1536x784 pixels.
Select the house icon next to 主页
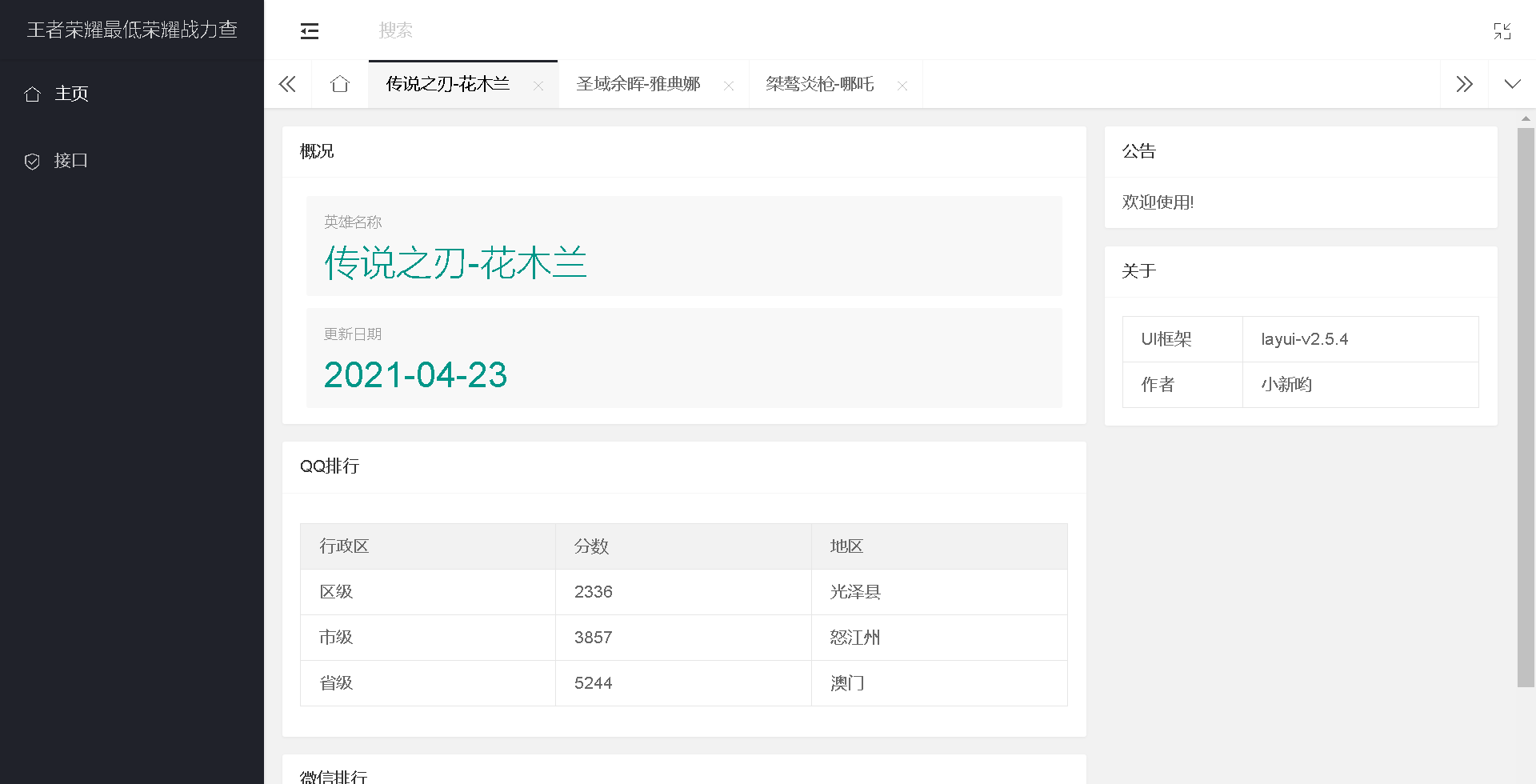click(x=33, y=94)
